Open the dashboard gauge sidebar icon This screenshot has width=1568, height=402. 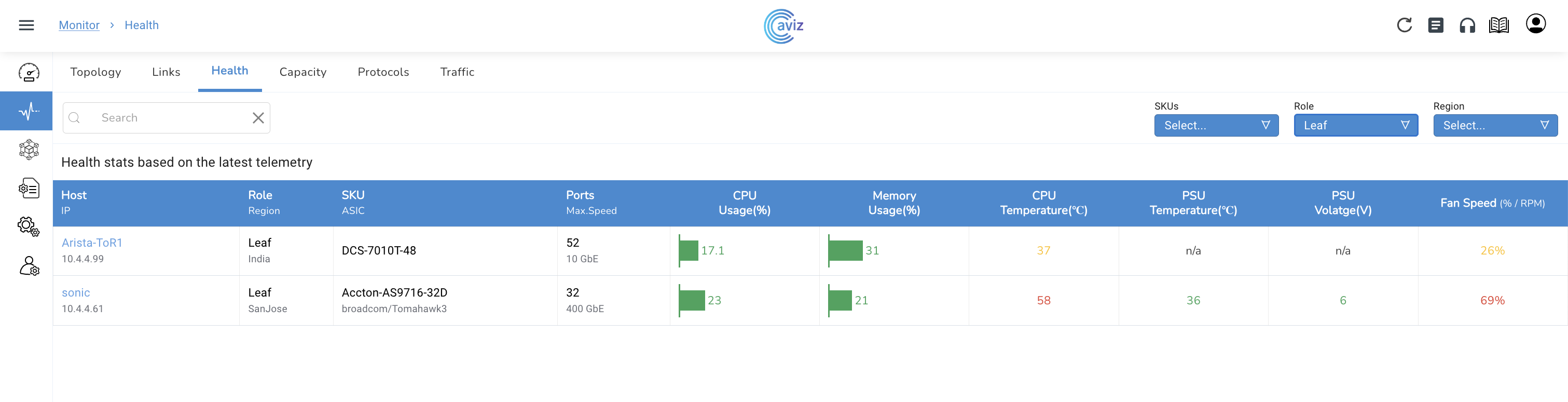pos(29,73)
